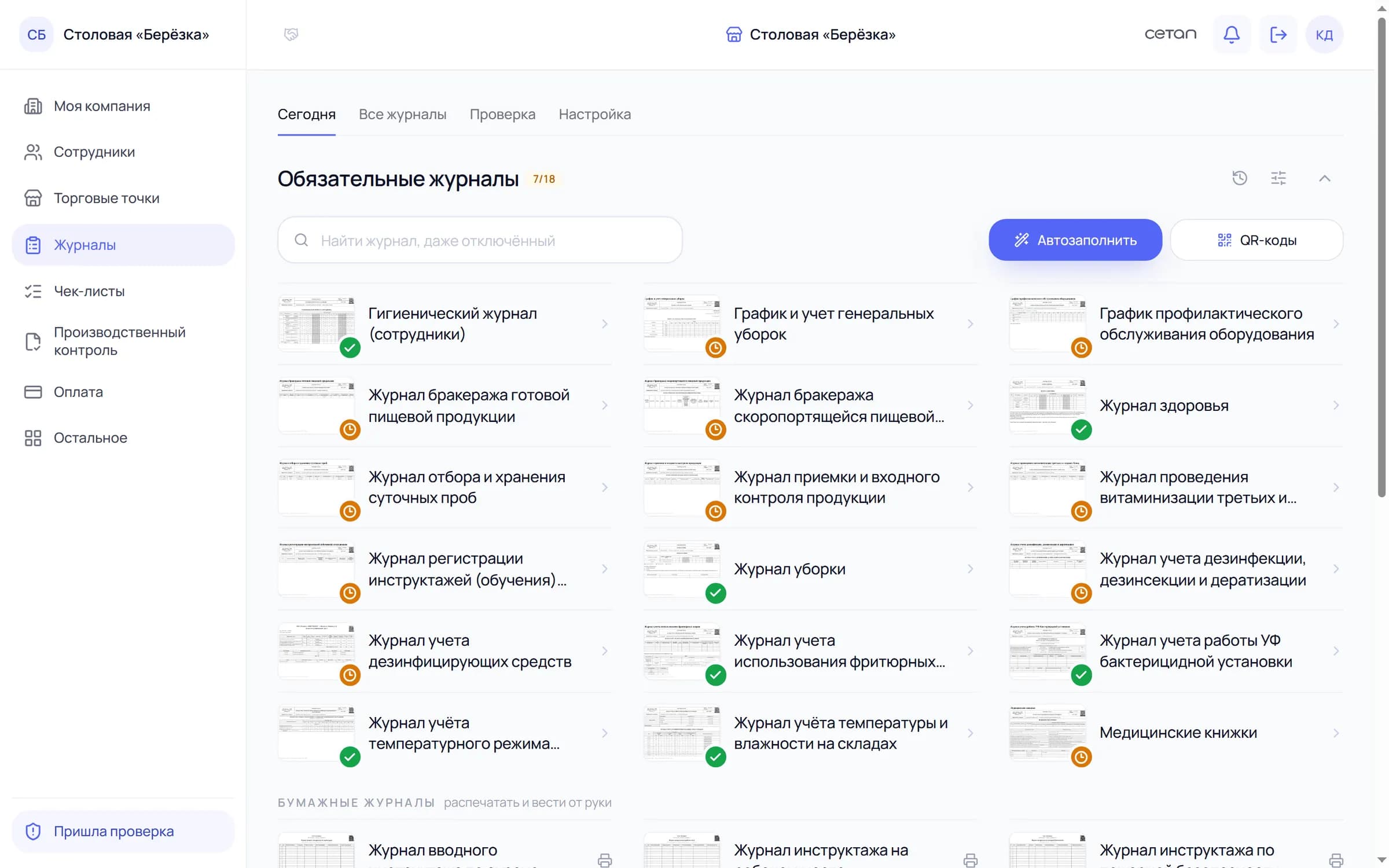
Task: Click green check badge on Журнал здоровья
Action: pyautogui.click(x=1081, y=429)
